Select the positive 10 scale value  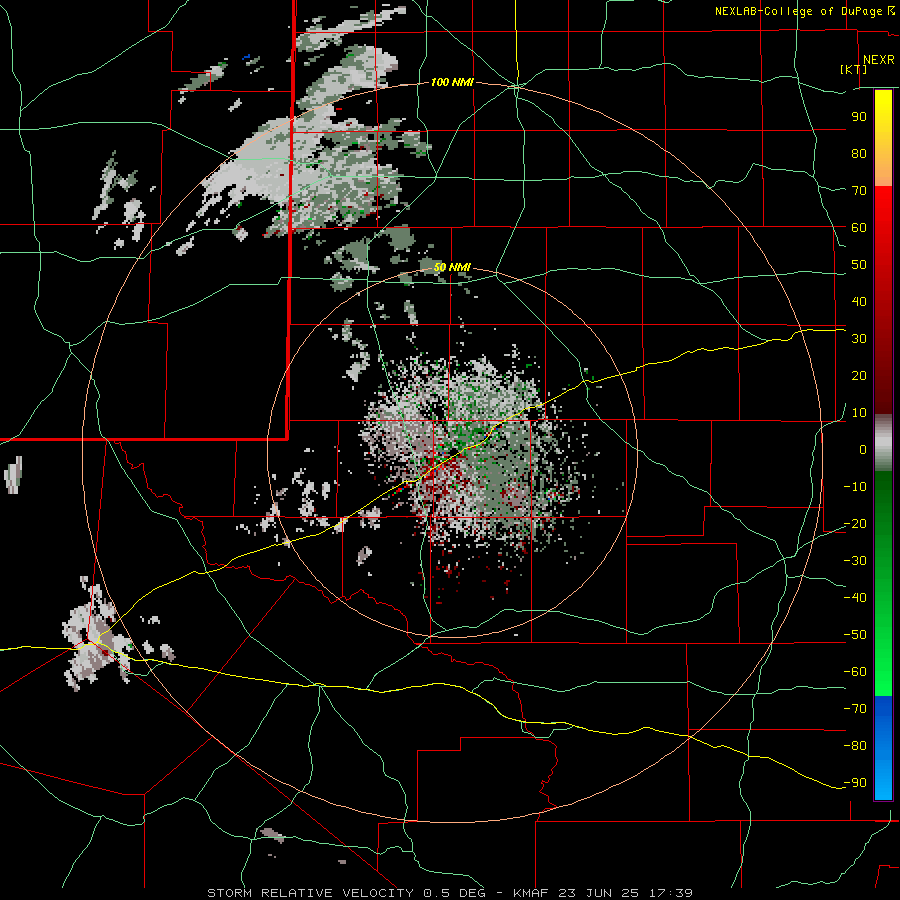tap(859, 413)
